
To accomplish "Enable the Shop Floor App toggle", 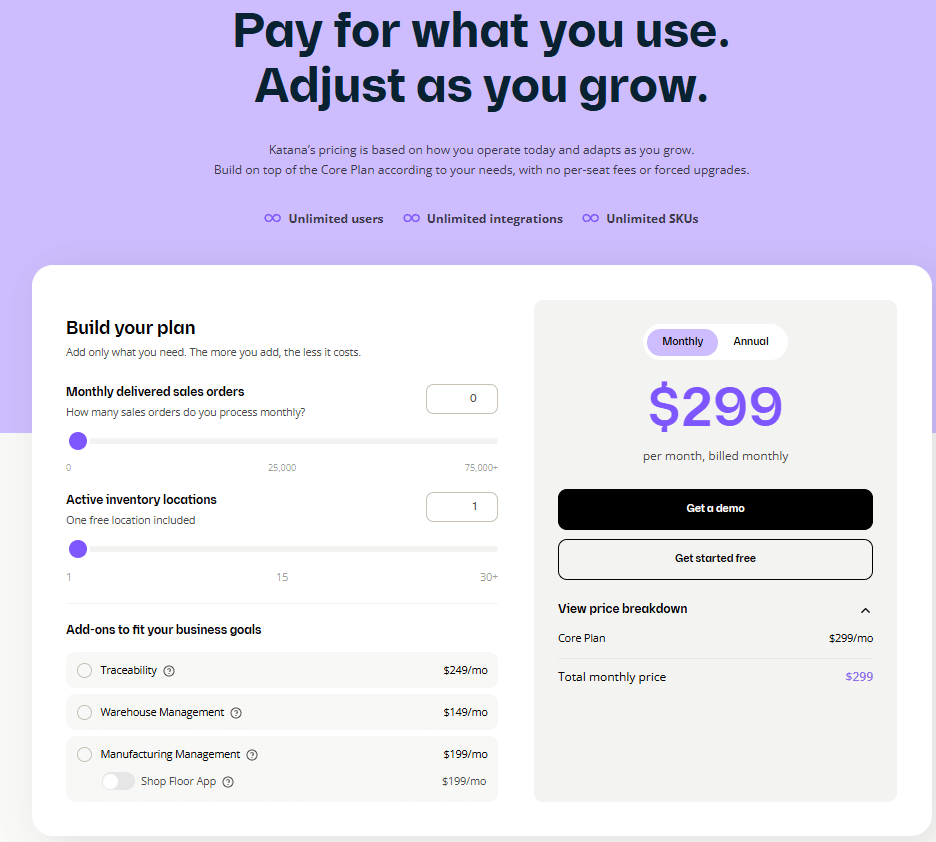I will tap(118, 781).
